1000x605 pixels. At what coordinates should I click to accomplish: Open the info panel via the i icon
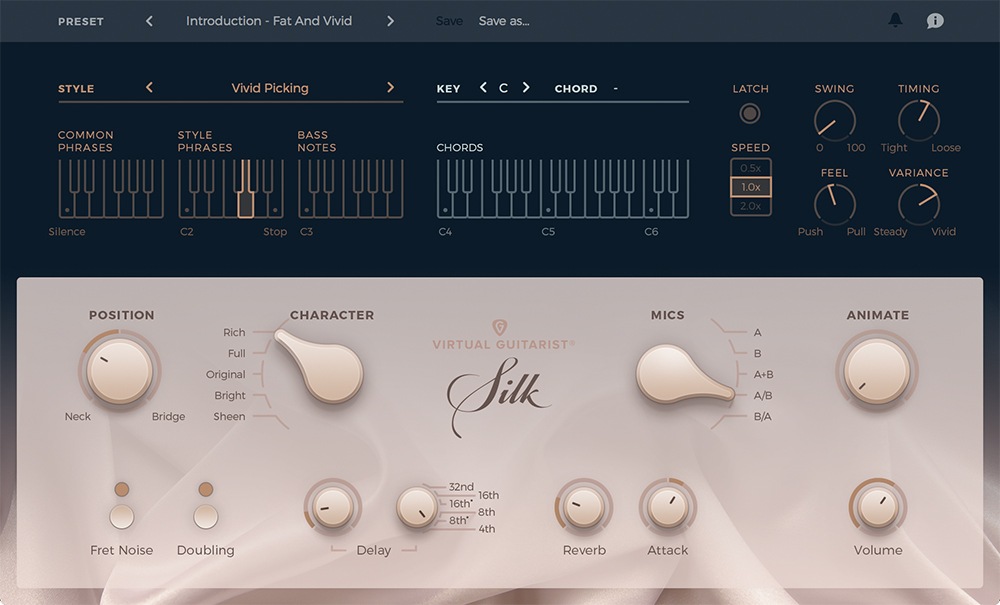(934, 19)
